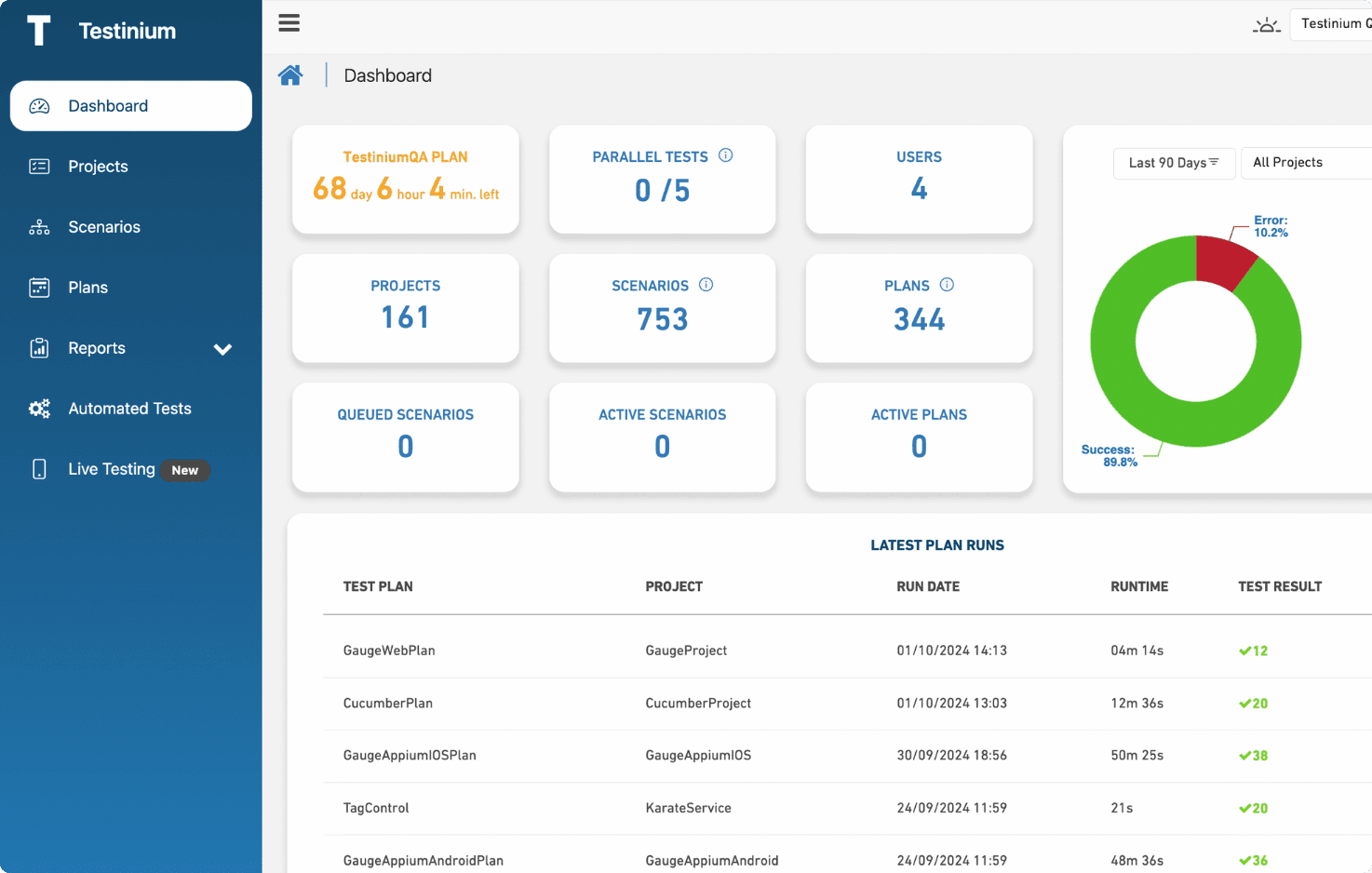Click the info icon beside Plans count
The image size is (1372, 873).
tap(947, 285)
